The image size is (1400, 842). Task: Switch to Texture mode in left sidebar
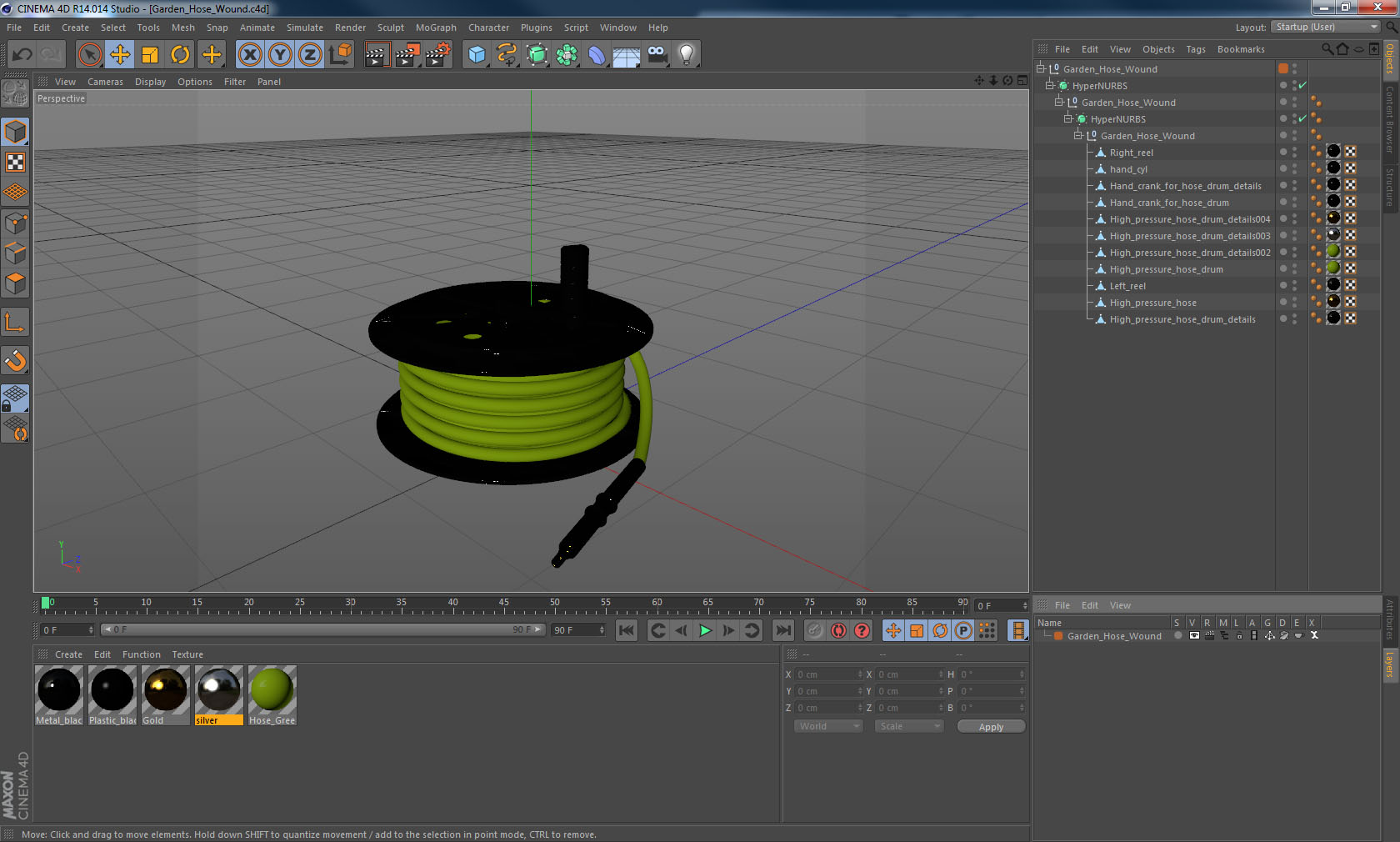click(x=15, y=163)
